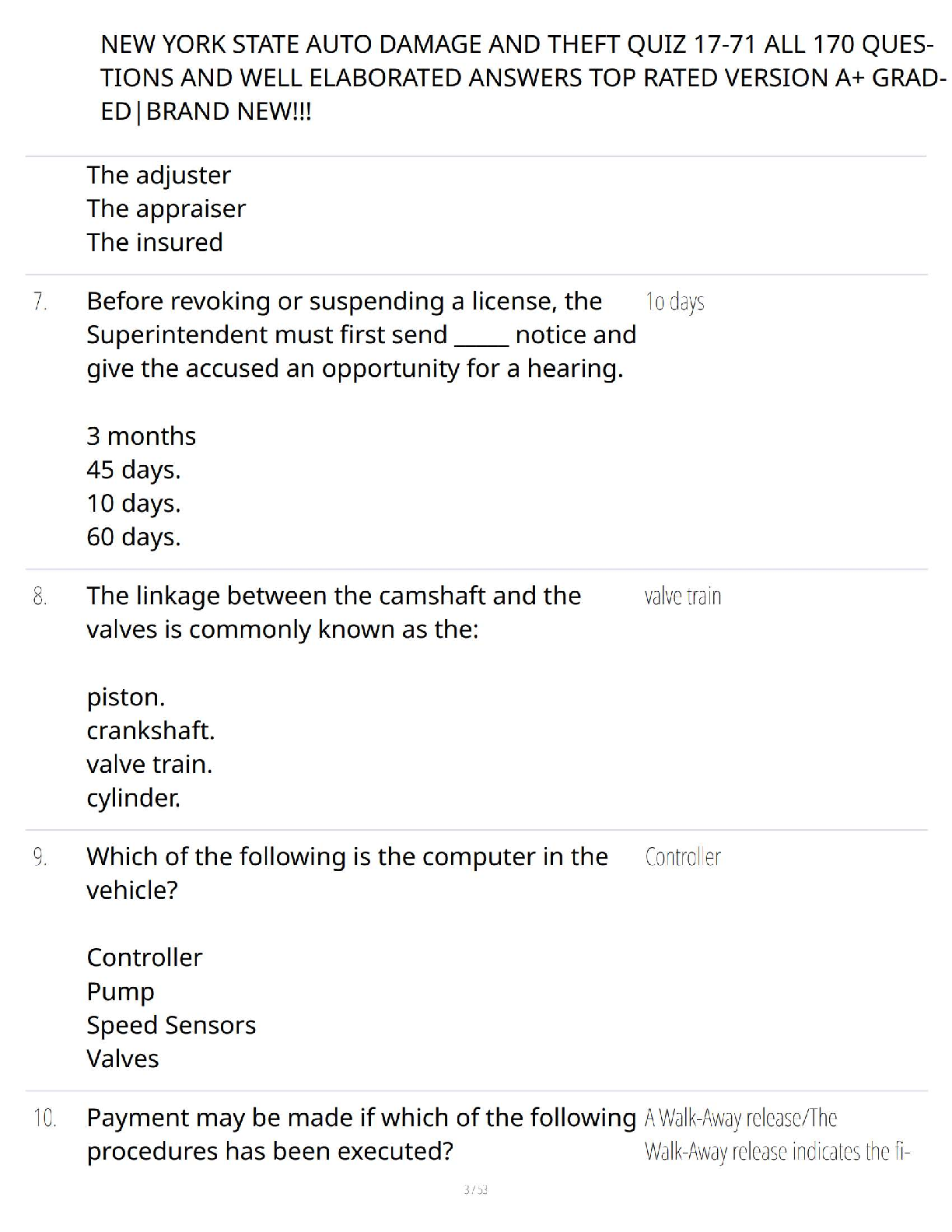Screen dimensions: 952x1232
Task: Click the page number at the bottom
Action: (474, 1189)
